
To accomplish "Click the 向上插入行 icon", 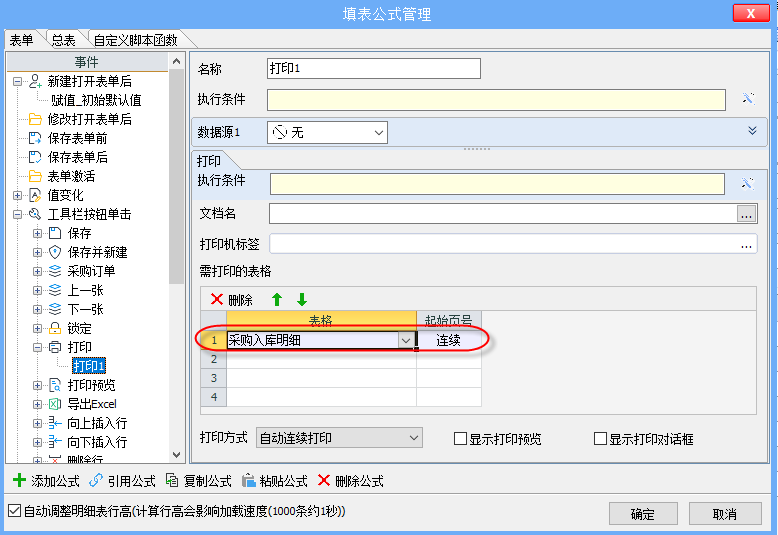I will click(55, 423).
